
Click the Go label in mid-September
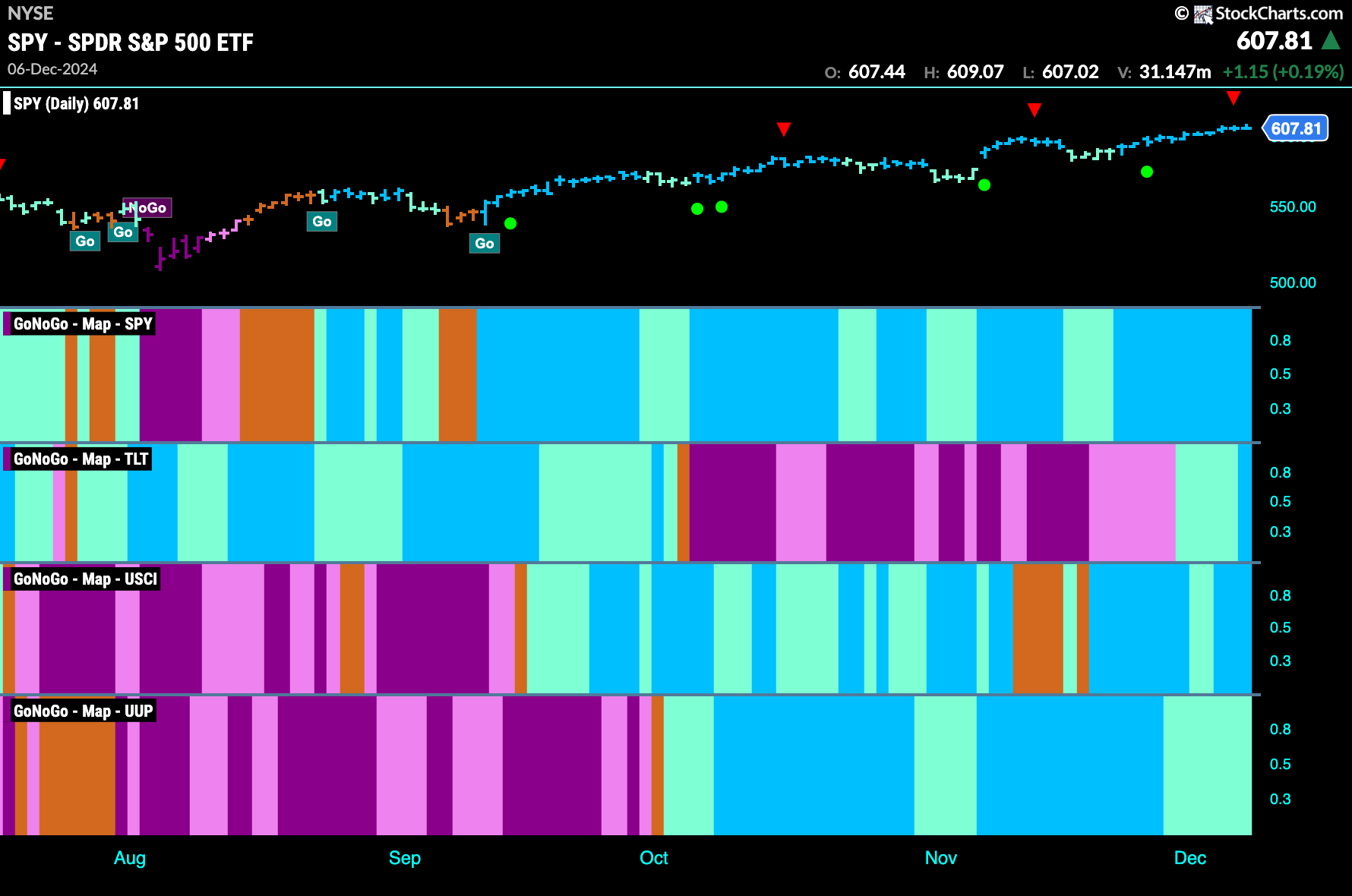pyautogui.click(x=485, y=244)
